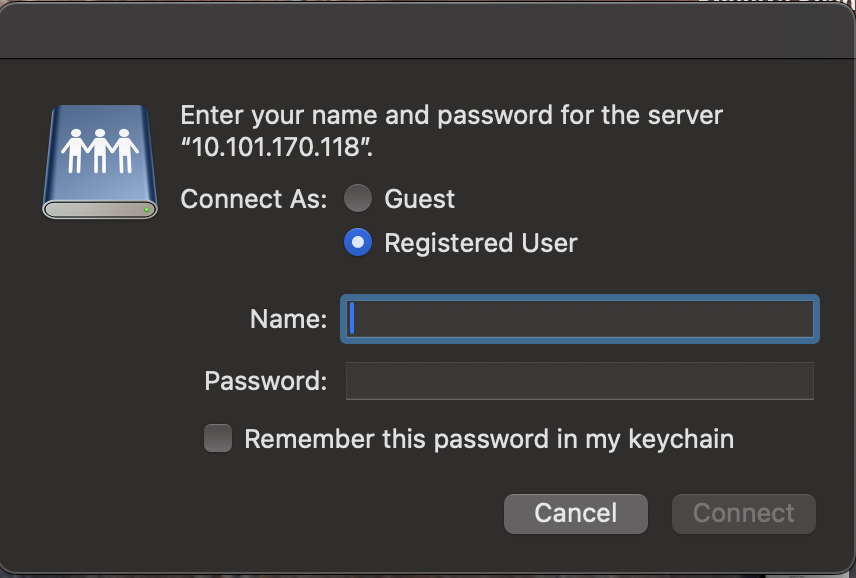Focus the Password input field
The image size is (856, 578).
[x=580, y=381]
